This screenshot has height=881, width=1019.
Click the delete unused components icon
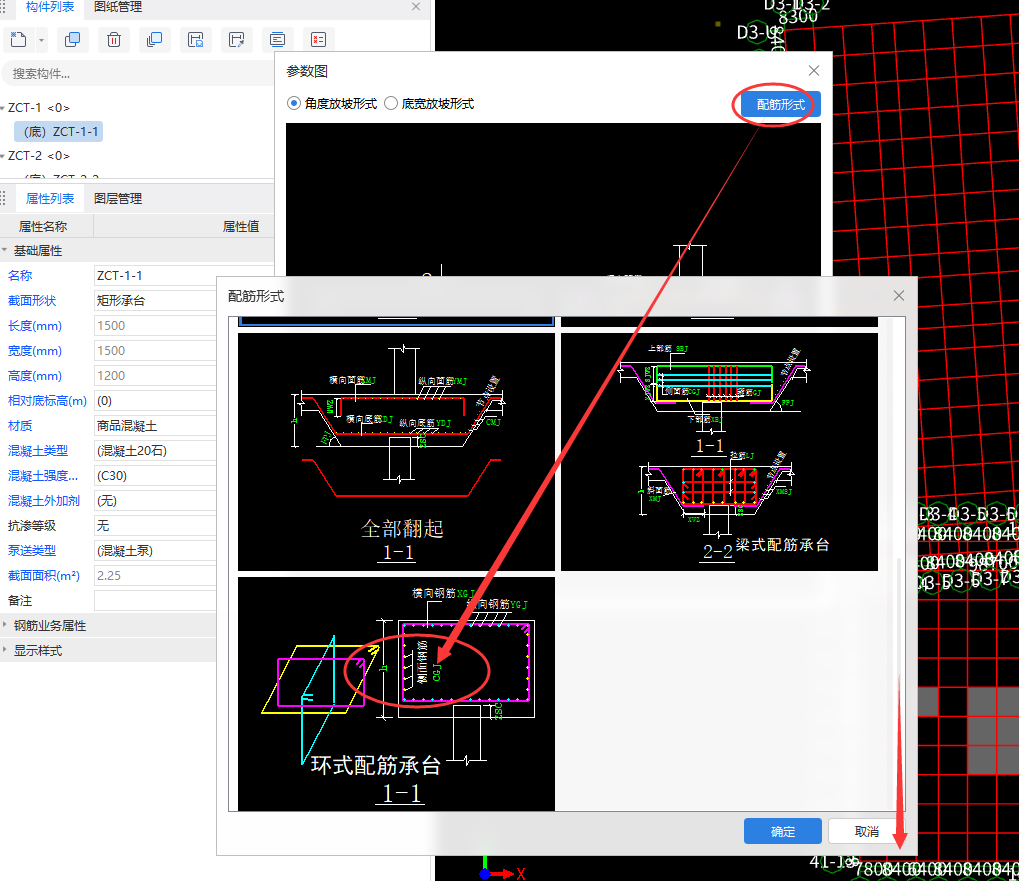coord(318,40)
